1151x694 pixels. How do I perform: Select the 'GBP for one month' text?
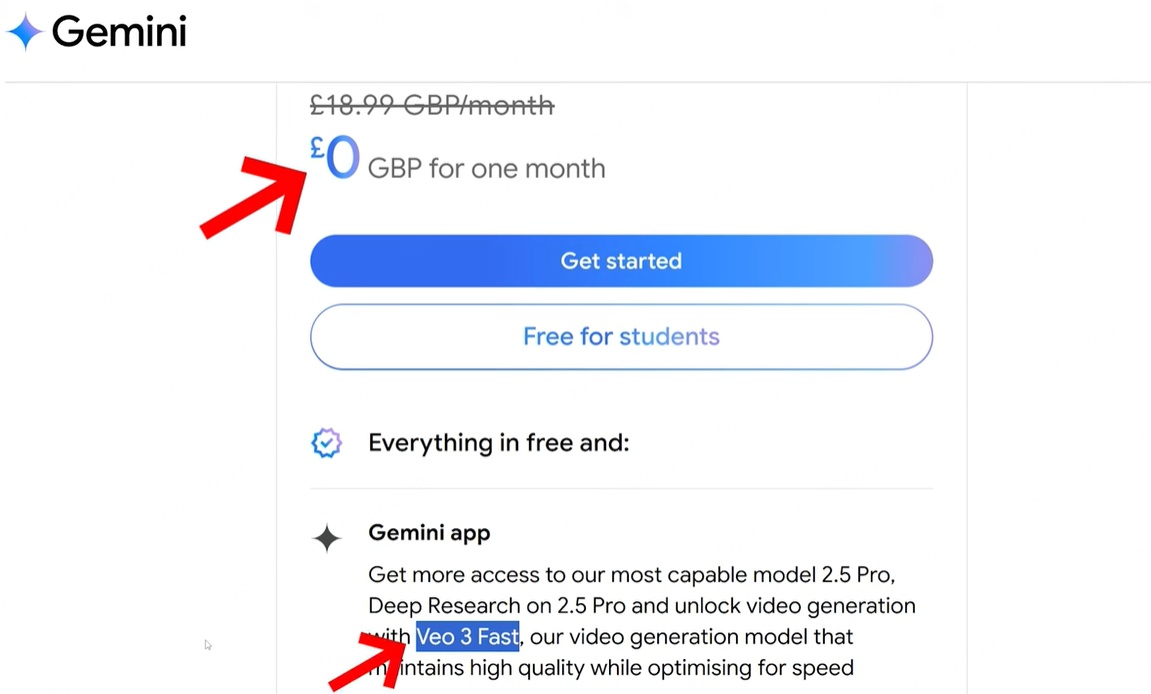486,168
